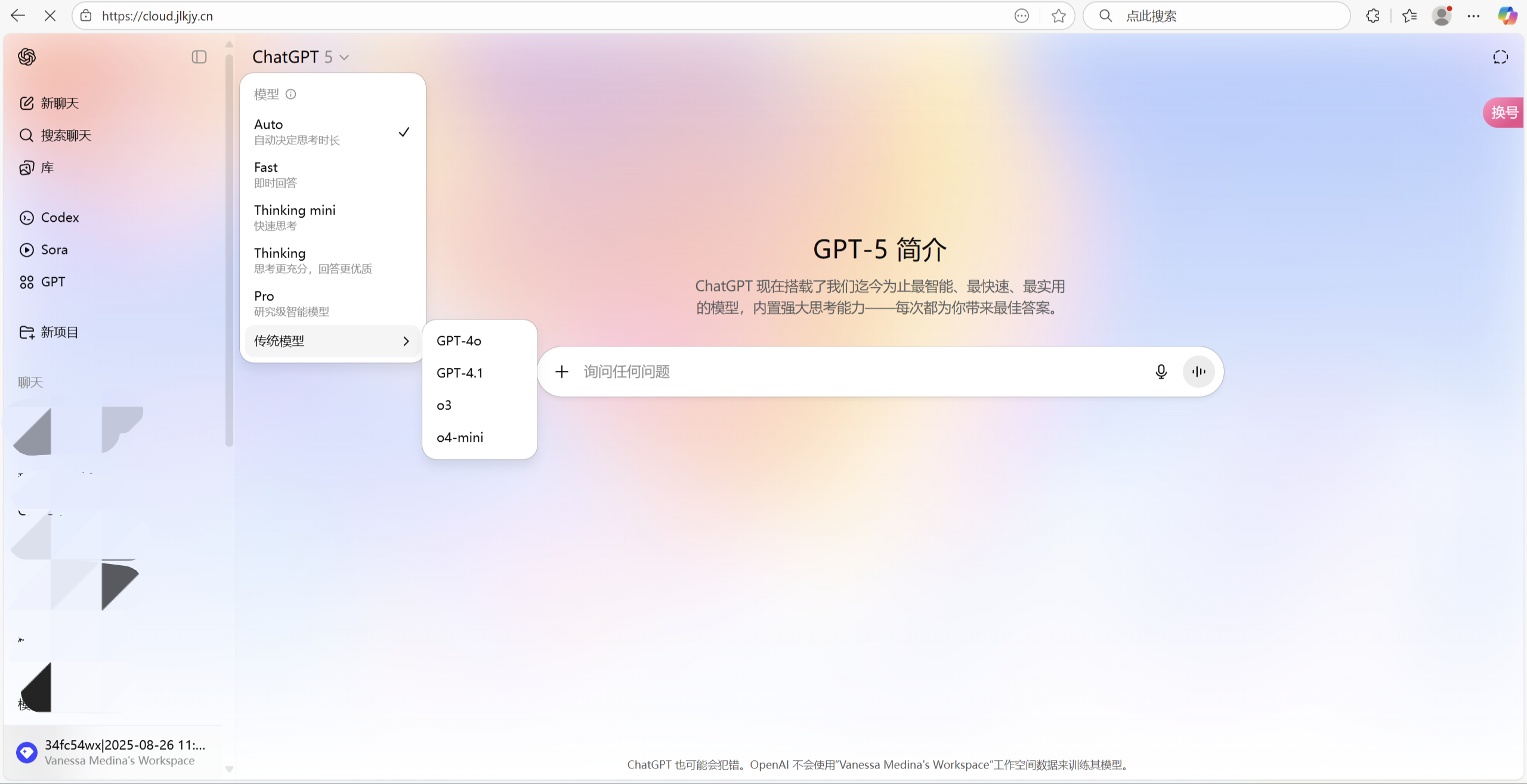The height and width of the screenshot is (784, 1527).
Task: Collapse the sidebar with panel icon
Action: click(199, 57)
